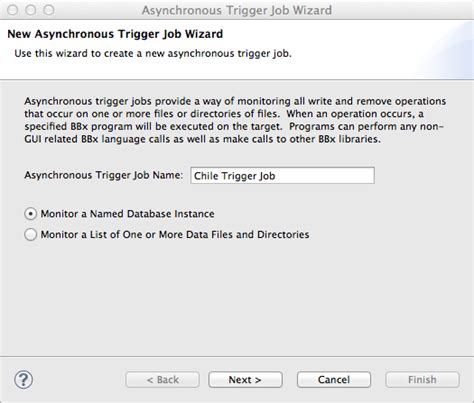
Task: Cancel the trigger job wizard
Action: pos(334,379)
